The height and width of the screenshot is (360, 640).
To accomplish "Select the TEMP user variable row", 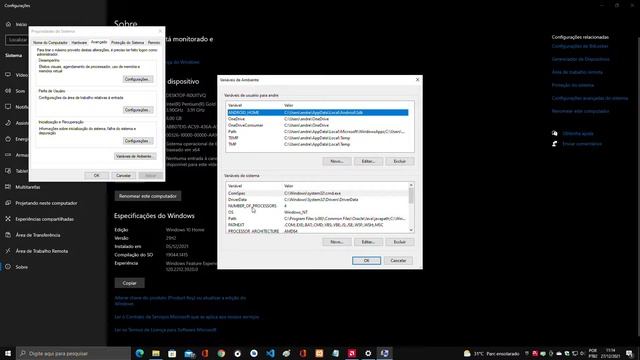I will 318,138.
